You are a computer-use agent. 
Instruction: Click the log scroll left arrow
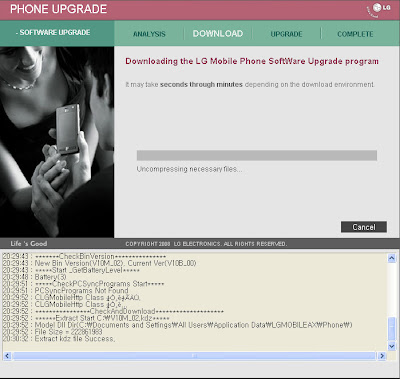pyautogui.click(x=7, y=356)
